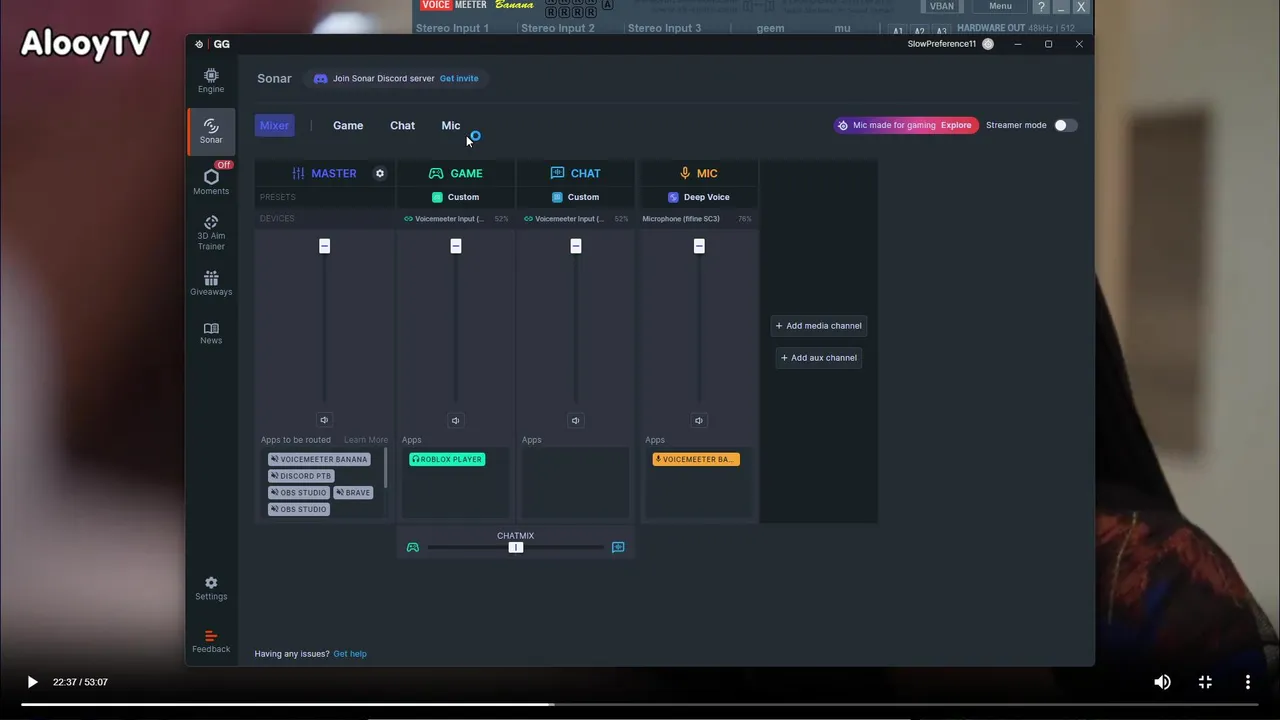The height and width of the screenshot is (720, 1280).
Task: Toggle Streamer mode switch
Action: [1065, 125]
